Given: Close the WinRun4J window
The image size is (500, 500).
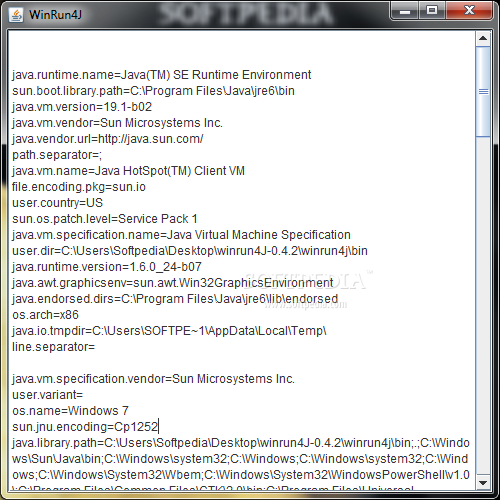Looking at the screenshot, I should point(469,11).
